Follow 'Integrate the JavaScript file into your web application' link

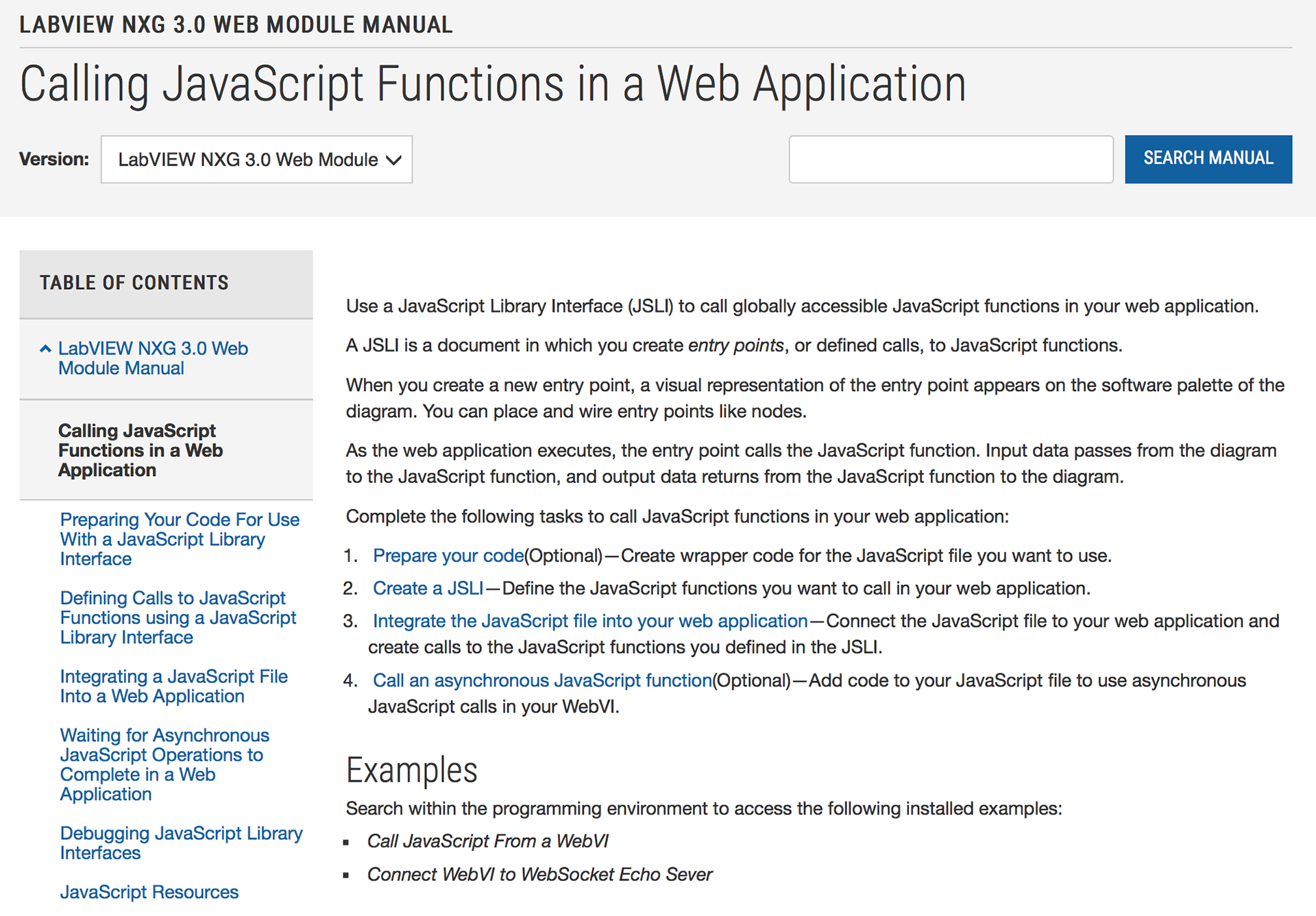(590, 621)
